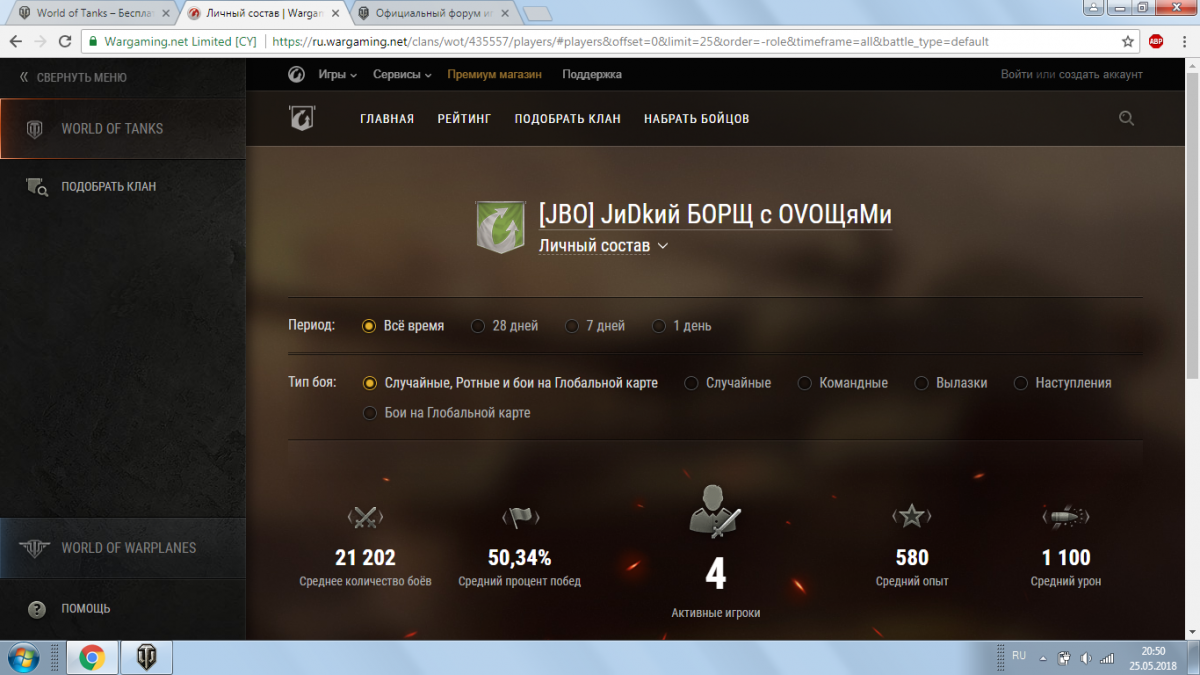Open 'РЕЙТИНГ' navigation item
The width and height of the screenshot is (1200, 675).
pos(464,119)
